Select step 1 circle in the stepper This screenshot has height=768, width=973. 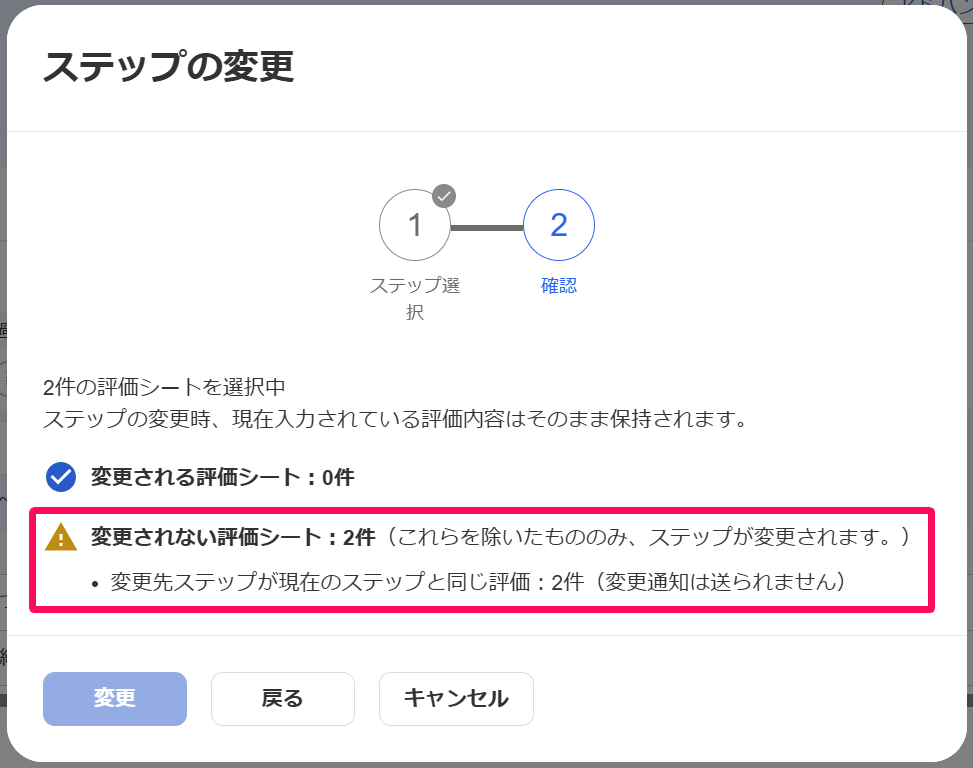pyautogui.click(x=415, y=225)
